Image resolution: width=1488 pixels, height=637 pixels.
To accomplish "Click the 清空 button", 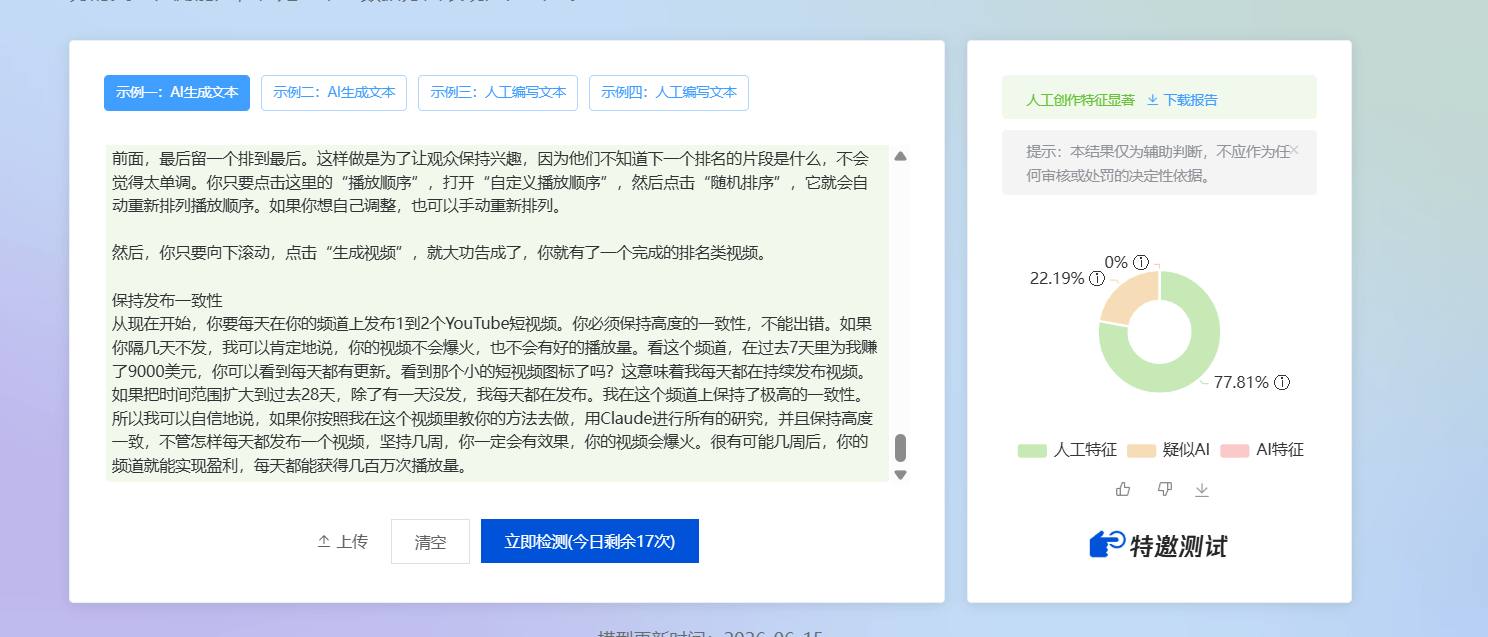I will (x=430, y=541).
